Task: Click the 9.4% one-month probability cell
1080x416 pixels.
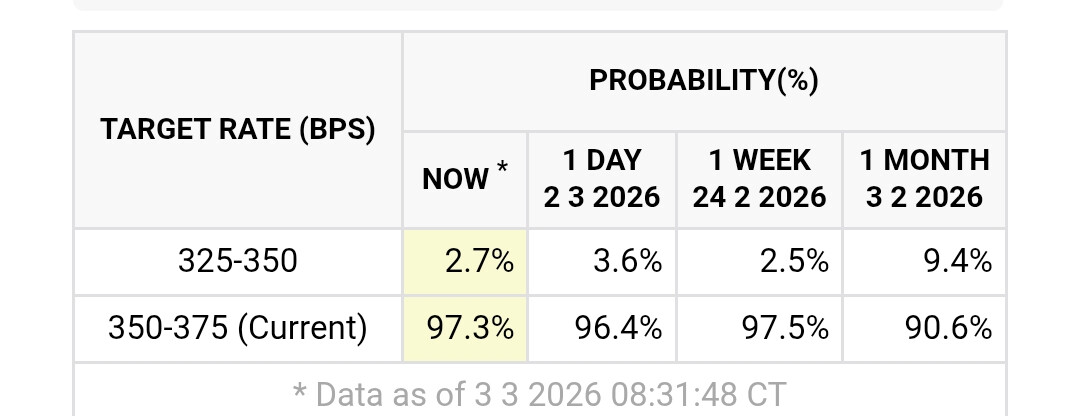Action: [x=925, y=262]
